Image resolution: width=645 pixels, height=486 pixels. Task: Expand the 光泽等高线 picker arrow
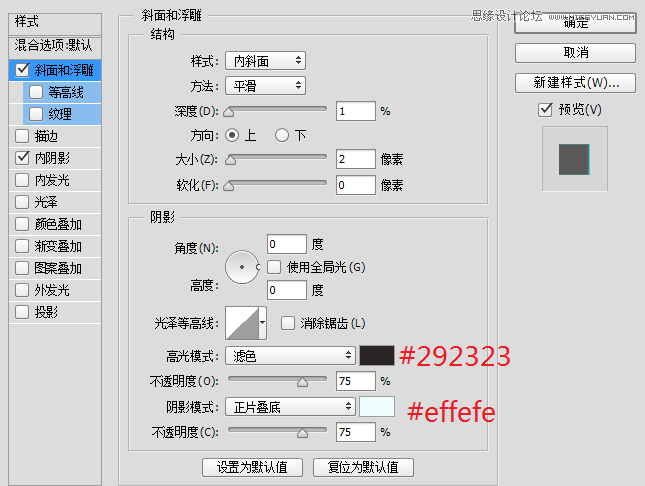[x=263, y=323]
